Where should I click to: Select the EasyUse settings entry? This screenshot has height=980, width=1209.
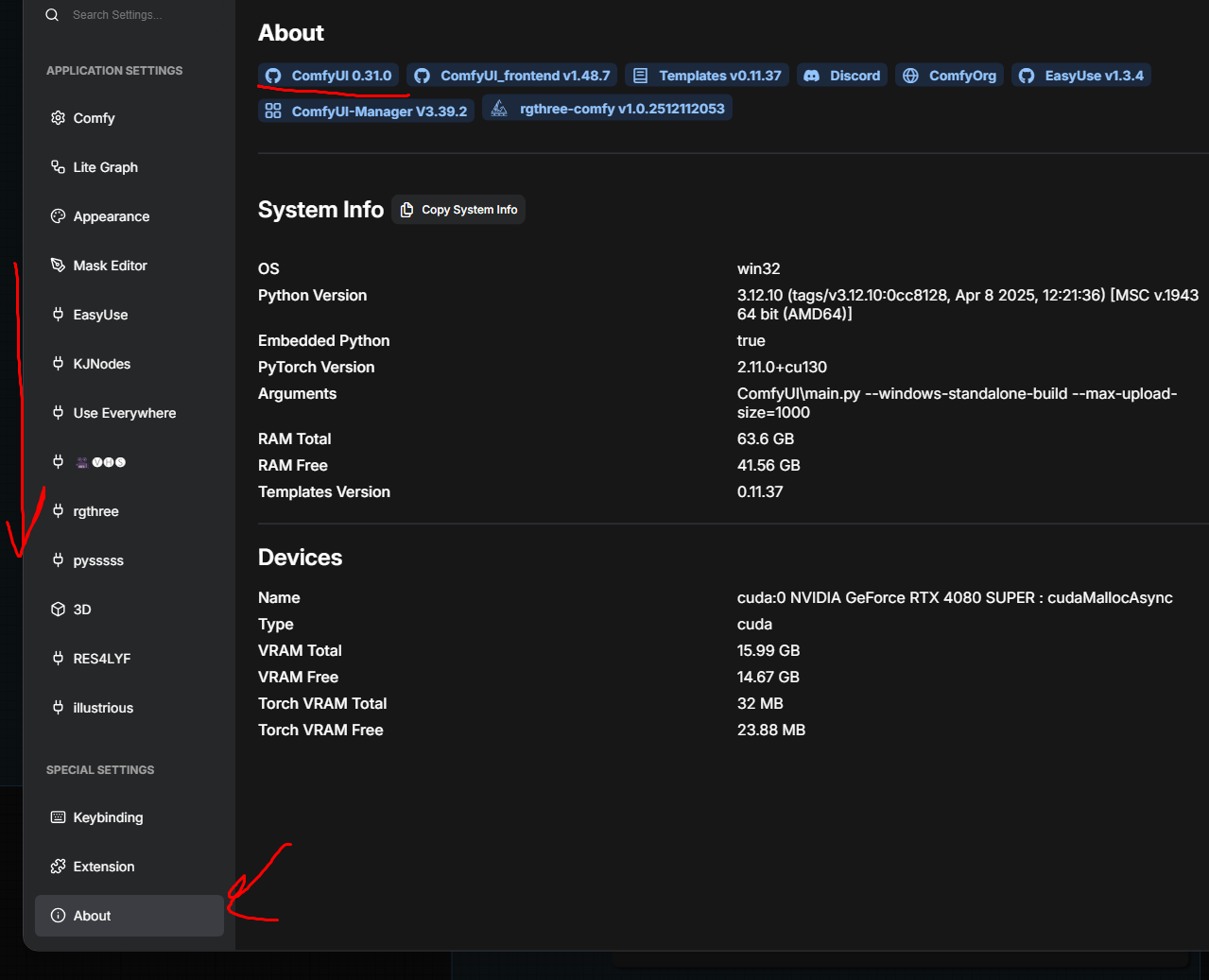click(130, 315)
